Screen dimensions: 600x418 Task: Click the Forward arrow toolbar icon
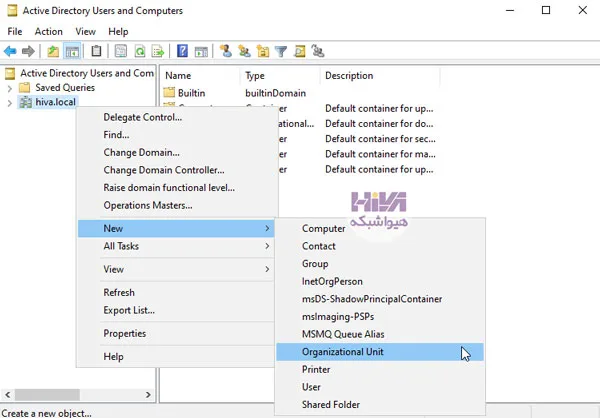tap(28, 51)
